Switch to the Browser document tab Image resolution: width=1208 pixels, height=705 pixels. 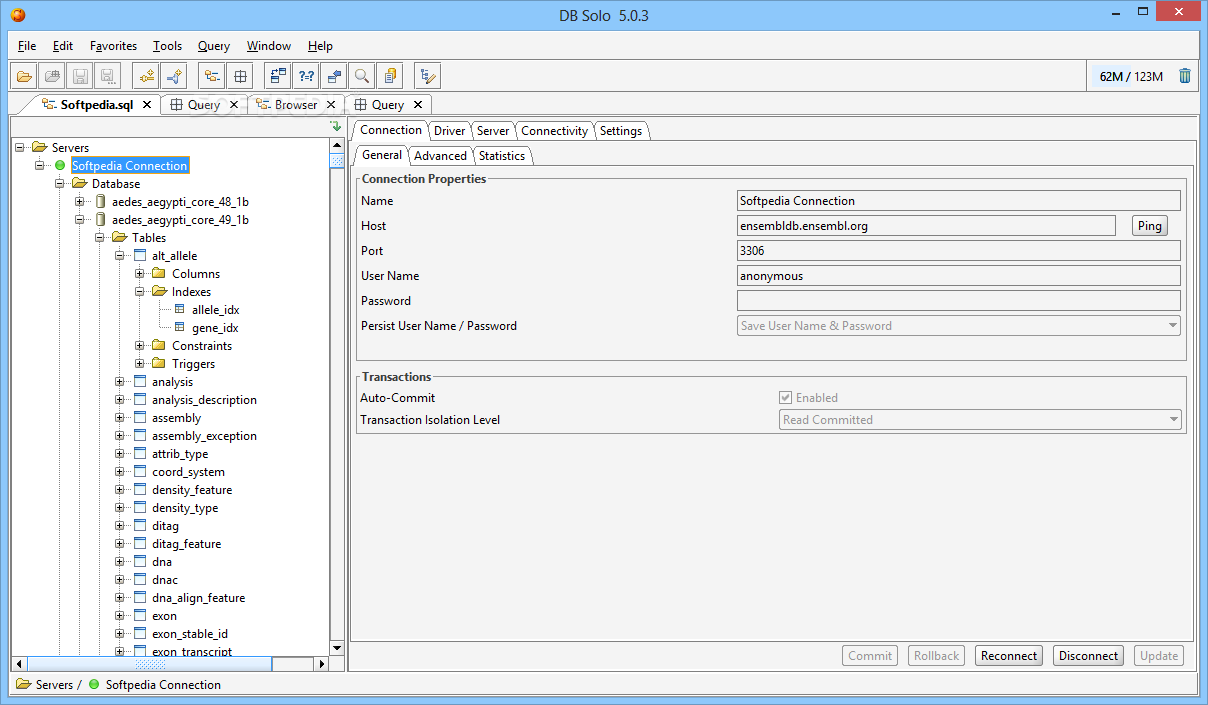coord(296,105)
